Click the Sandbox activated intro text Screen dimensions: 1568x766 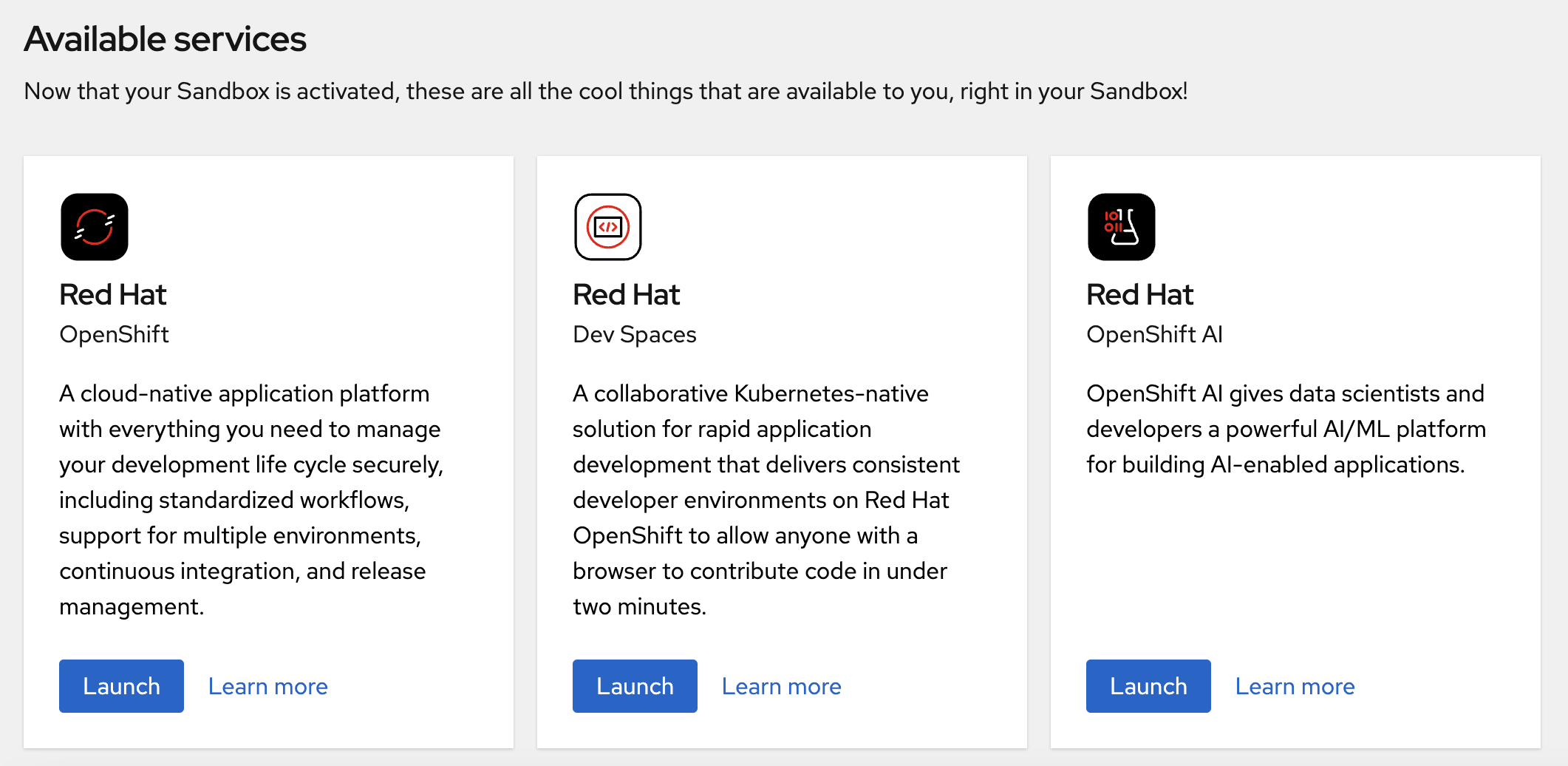606,91
